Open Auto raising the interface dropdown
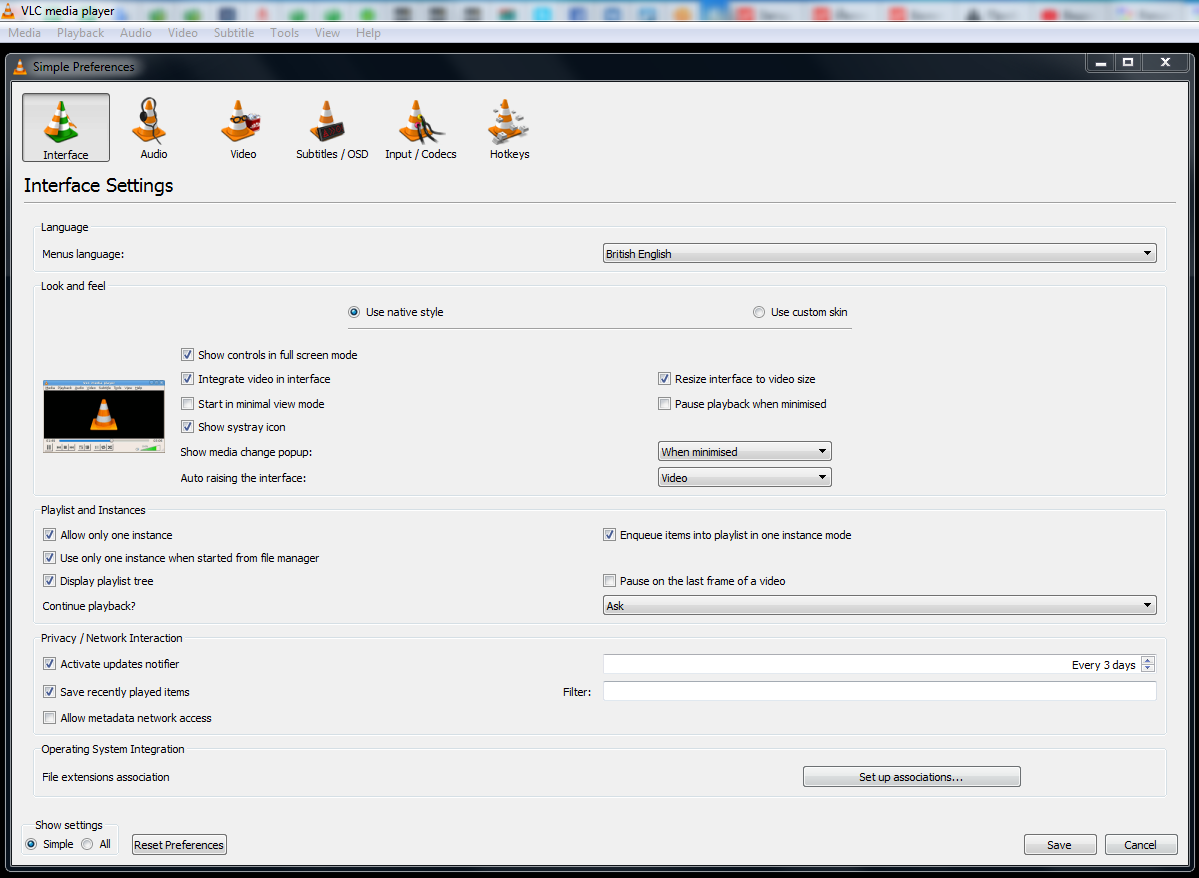 click(x=744, y=477)
